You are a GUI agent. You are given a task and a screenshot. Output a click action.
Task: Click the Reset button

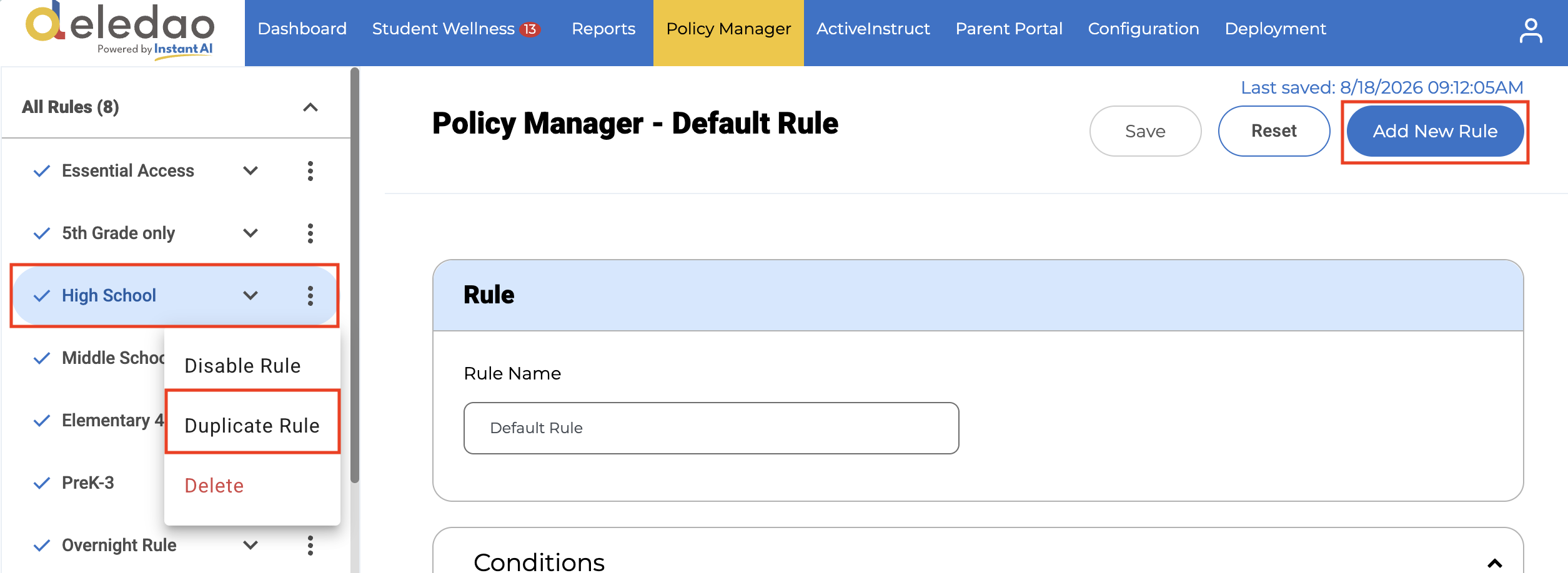1274,131
